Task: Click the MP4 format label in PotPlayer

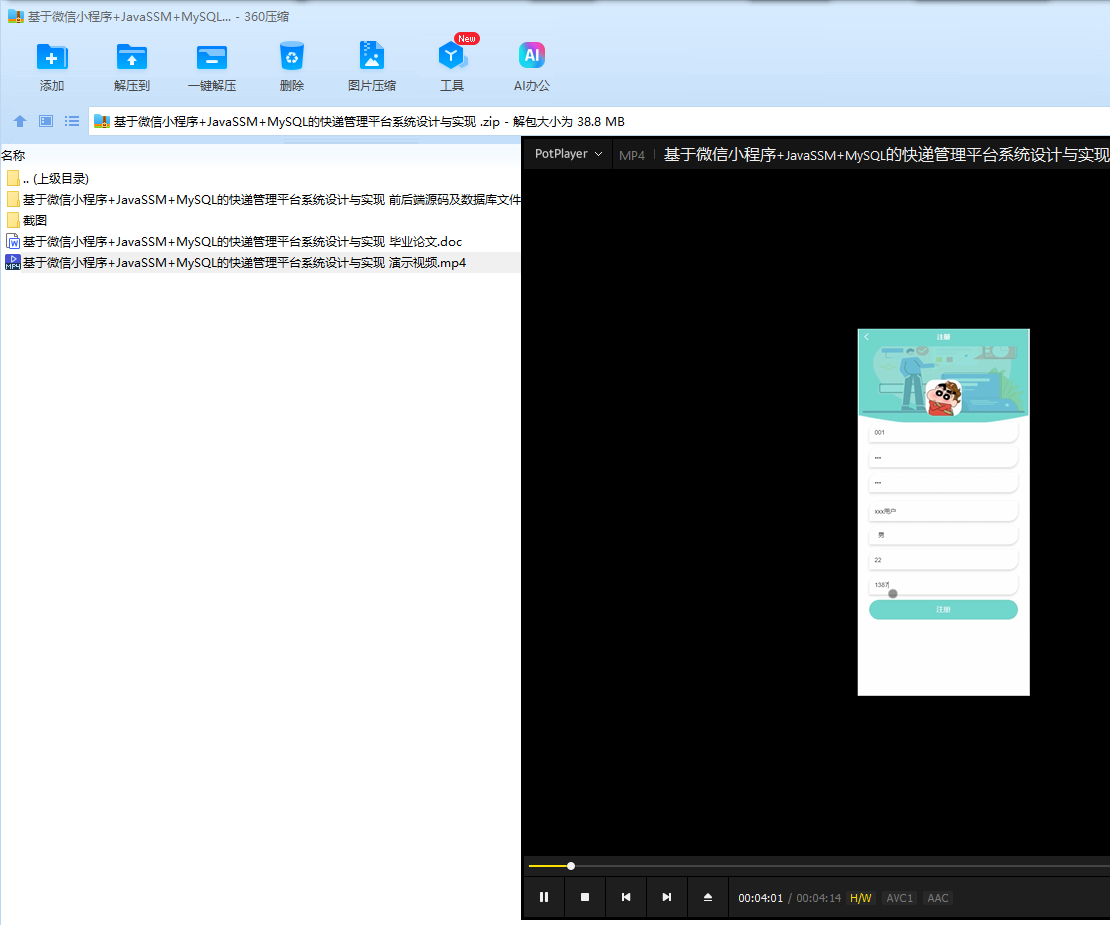Action: (x=631, y=155)
